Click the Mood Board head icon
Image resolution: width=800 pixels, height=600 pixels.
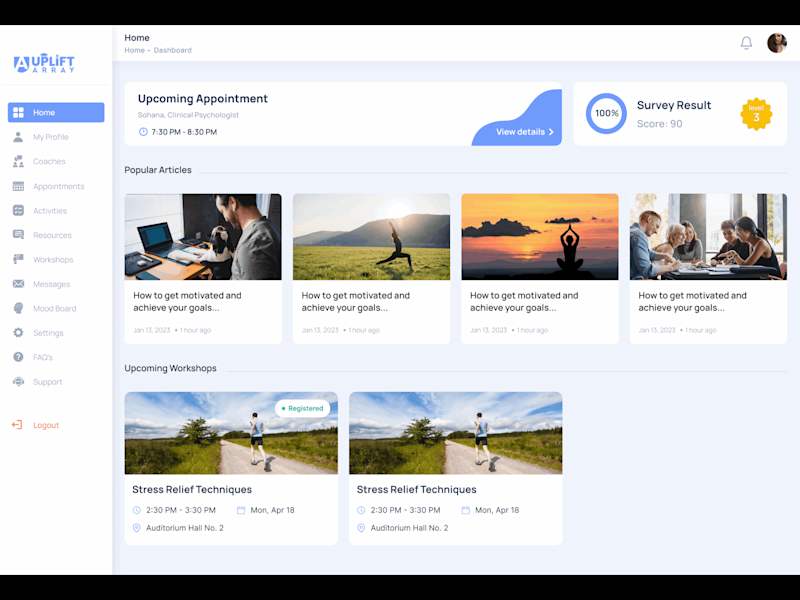tap(18, 308)
